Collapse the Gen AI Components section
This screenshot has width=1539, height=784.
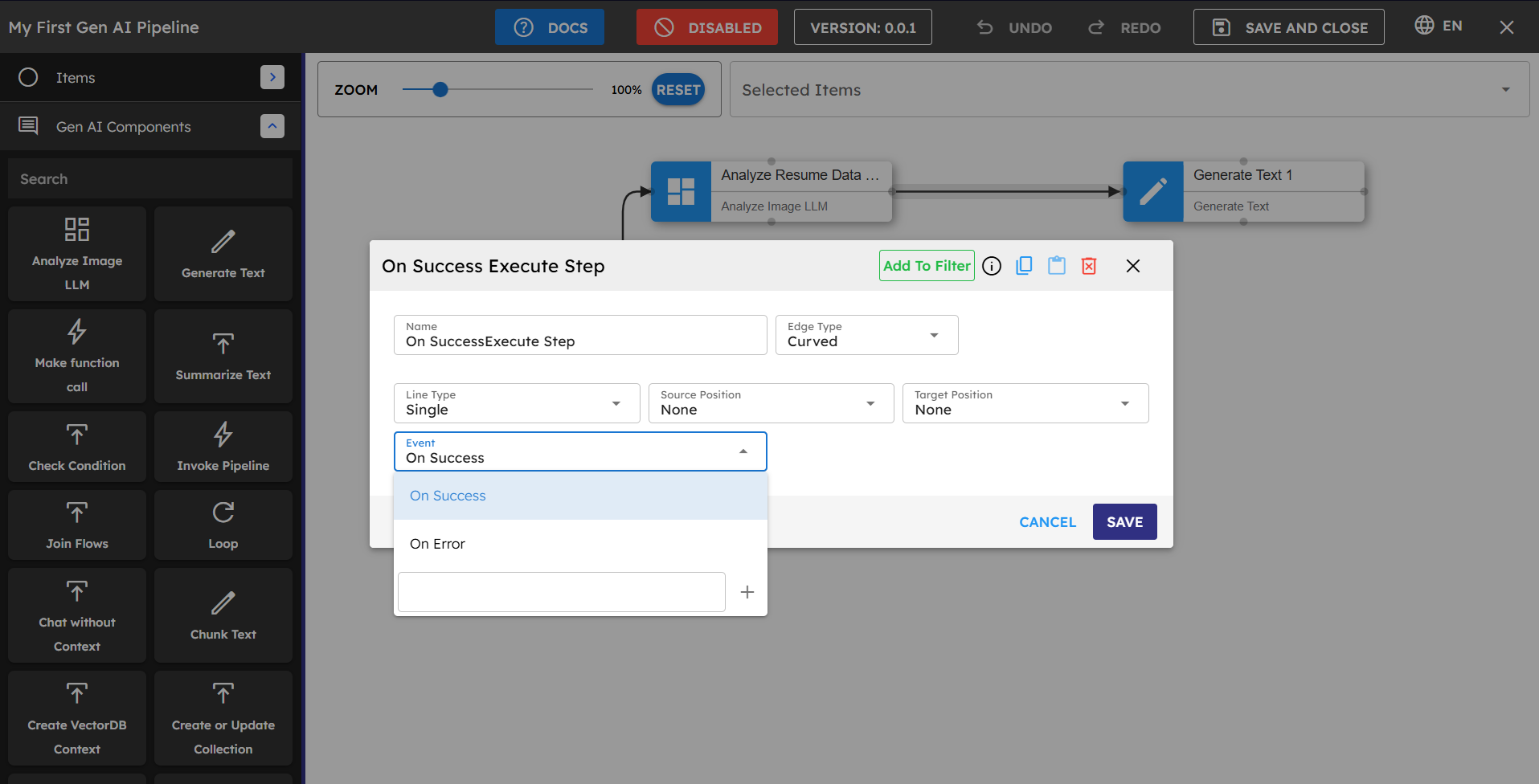272,126
